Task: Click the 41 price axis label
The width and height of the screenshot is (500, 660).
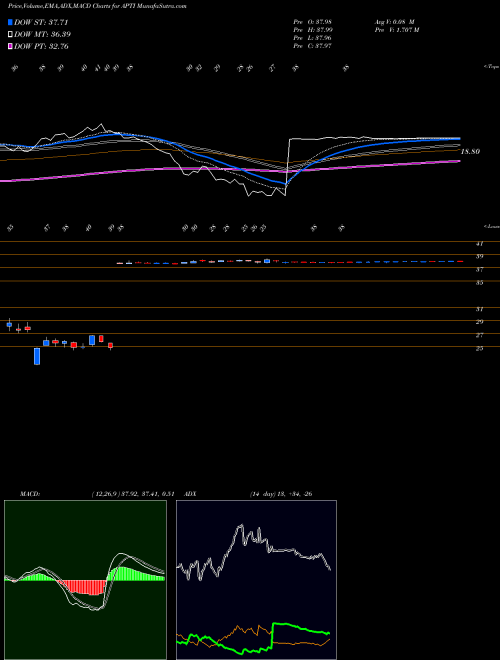Action: pyautogui.click(x=479, y=243)
